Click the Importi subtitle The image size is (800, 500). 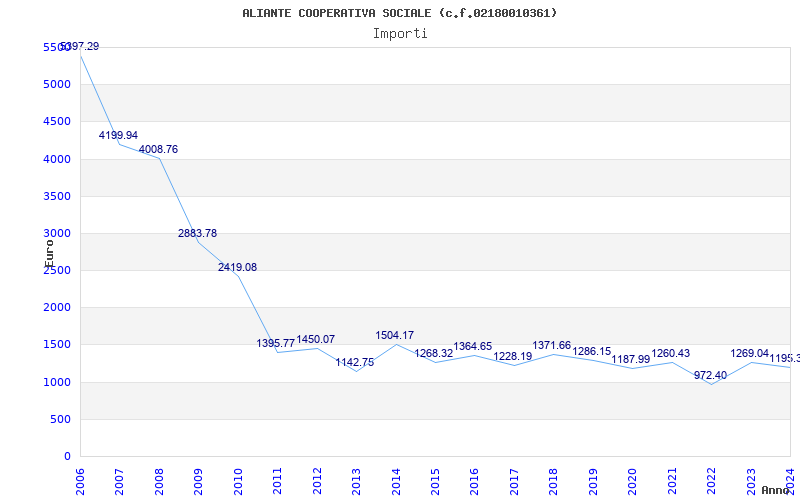(x=400, y=34)
